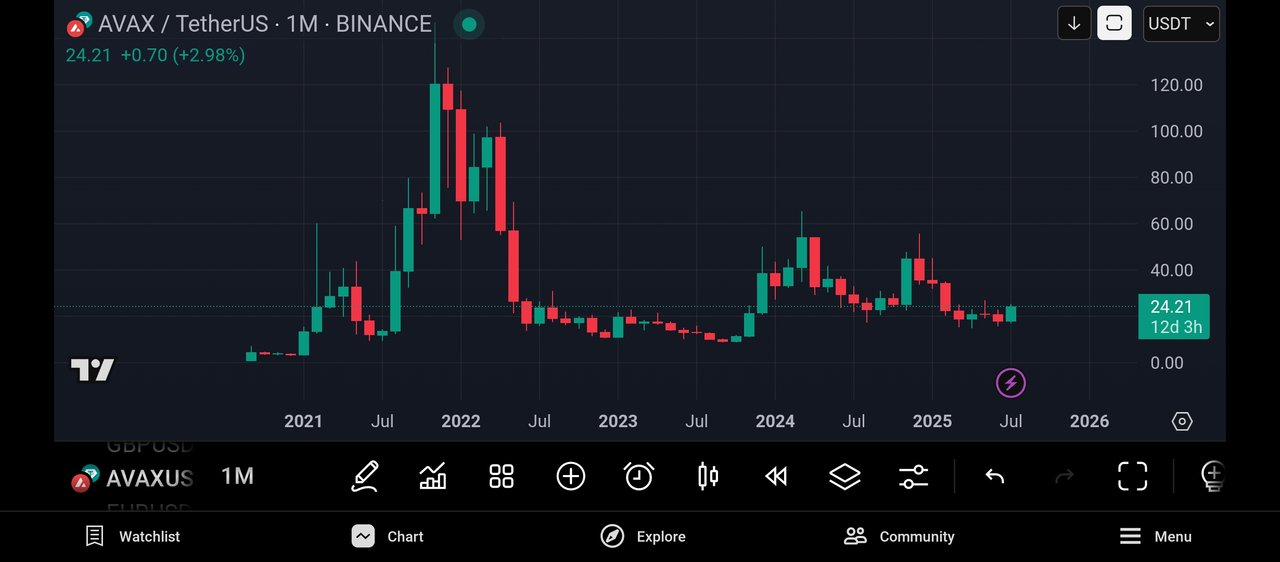
Task: Change the 1M timeframe interval selector
Action: pos(237,476)
